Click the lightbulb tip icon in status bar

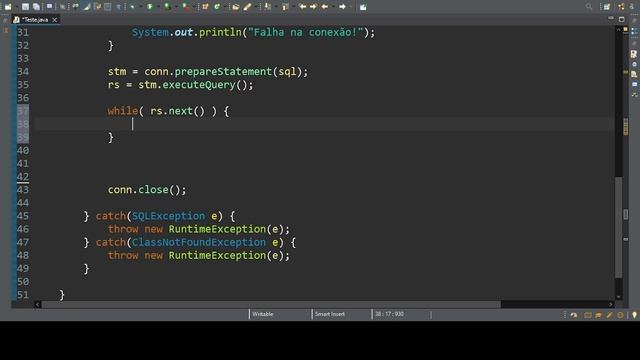(634, 315)
